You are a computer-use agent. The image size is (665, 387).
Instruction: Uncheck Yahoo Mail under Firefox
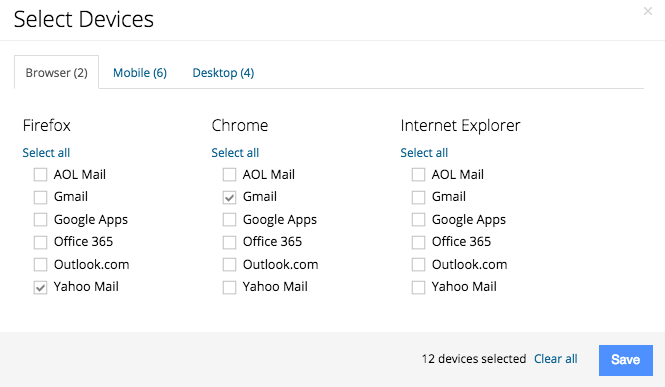point(40,287)
